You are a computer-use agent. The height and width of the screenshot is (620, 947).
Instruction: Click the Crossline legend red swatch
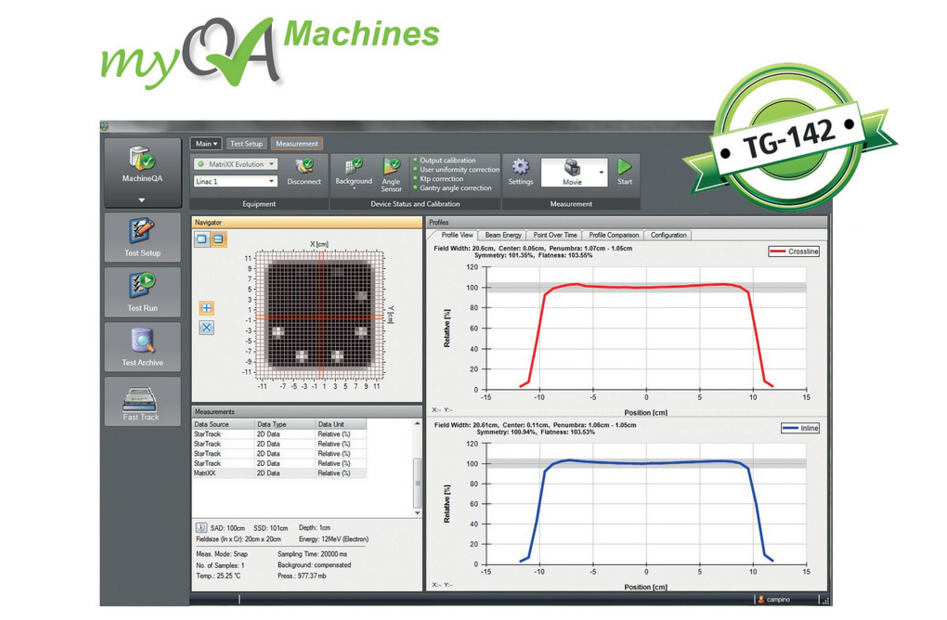[778, 251]
